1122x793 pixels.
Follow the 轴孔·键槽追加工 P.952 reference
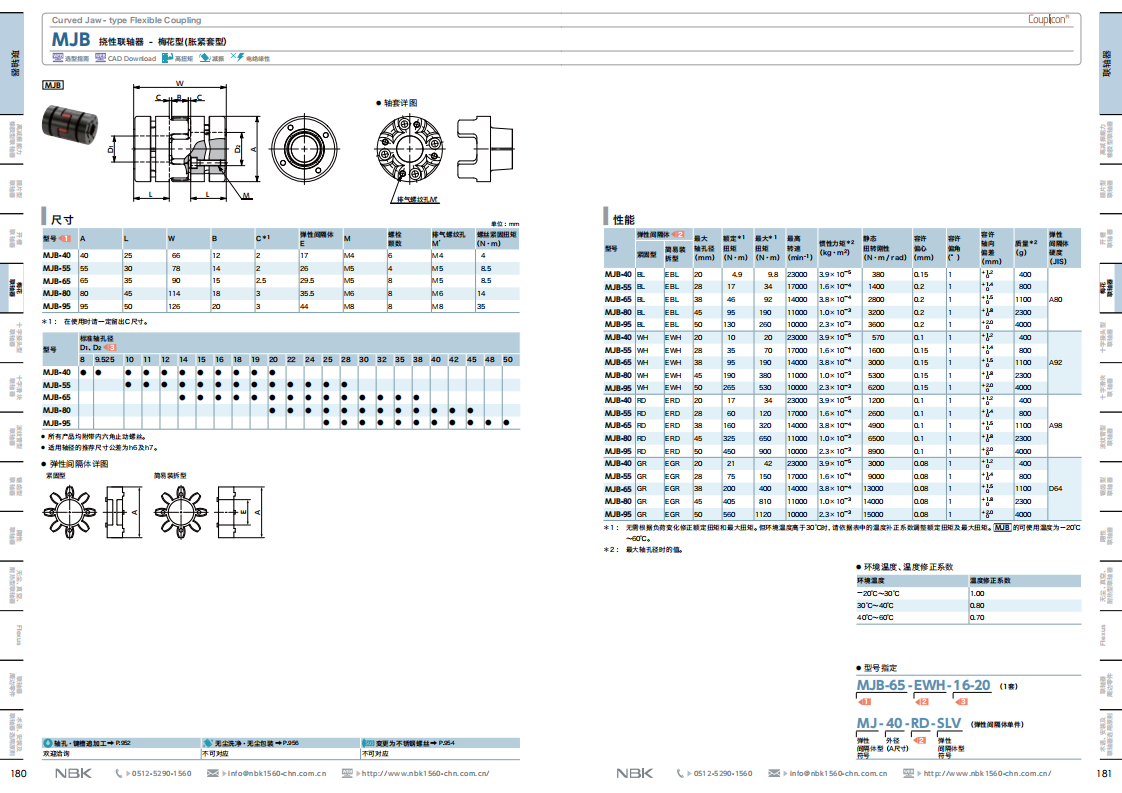(x=92, y=744)
